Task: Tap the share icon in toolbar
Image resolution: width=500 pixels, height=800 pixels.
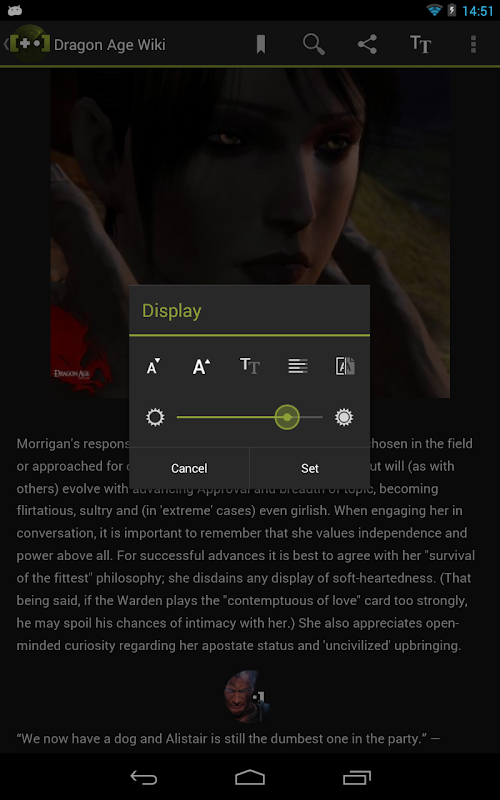Action: click(x=367, y=44)
